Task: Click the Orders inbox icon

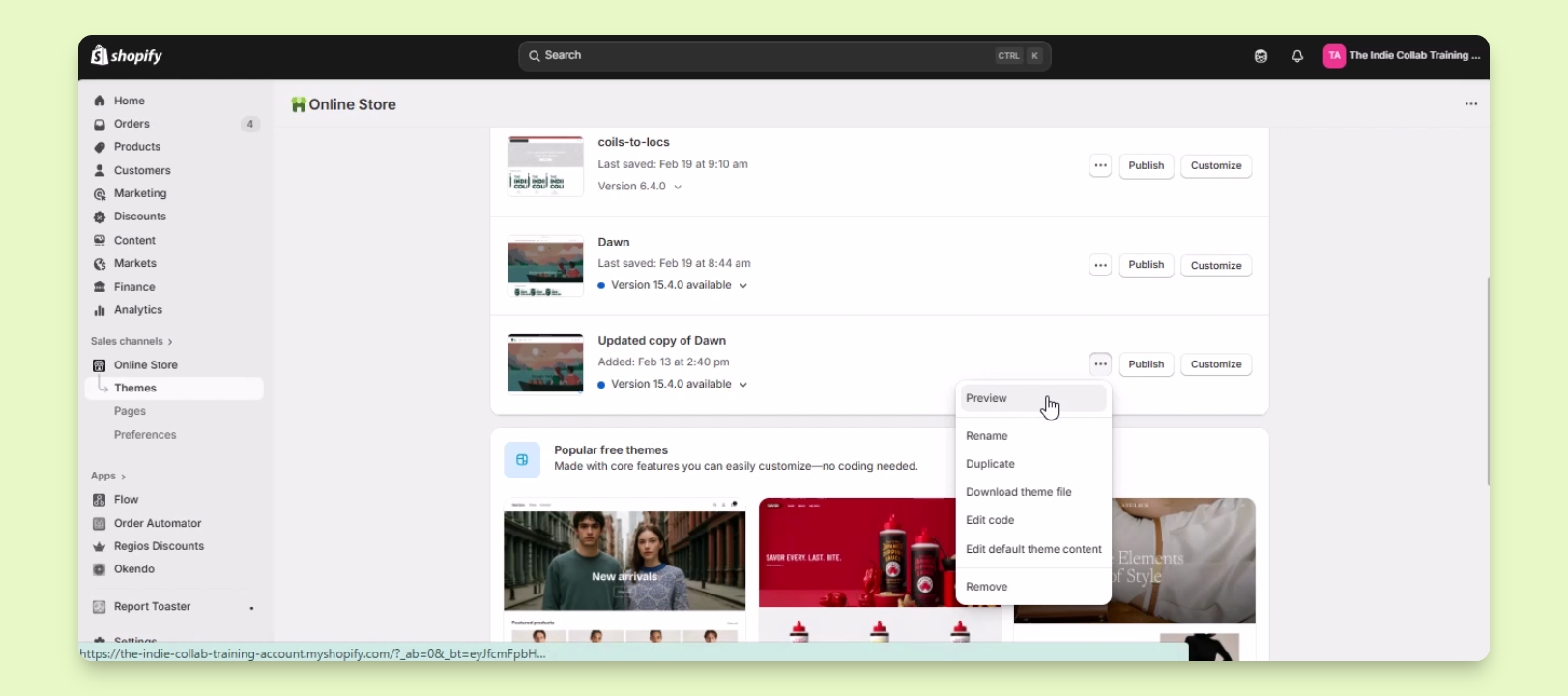Action: pos(100,124)
